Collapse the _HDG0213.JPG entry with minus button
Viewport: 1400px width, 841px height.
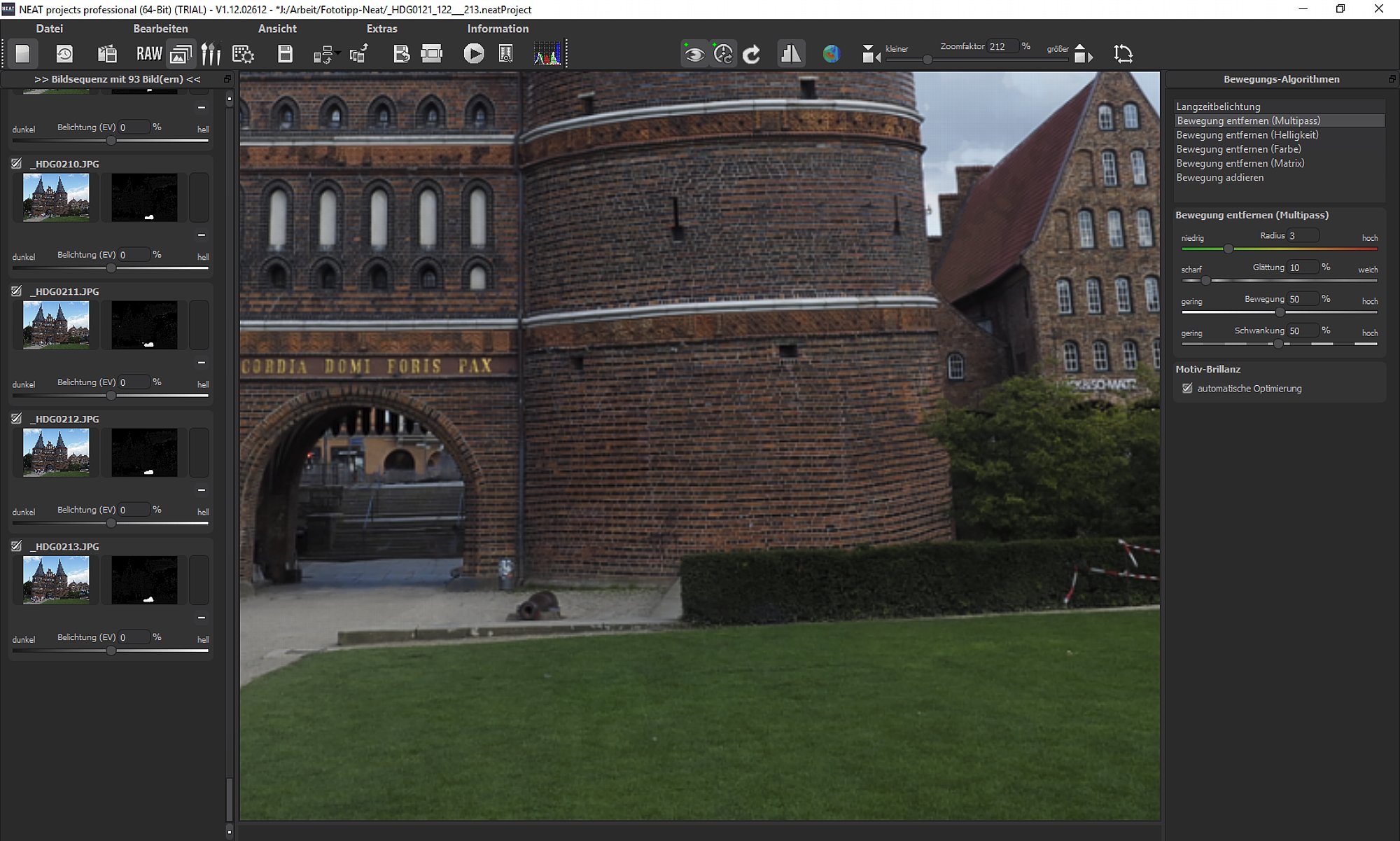pyautogui.click(x=202, y=618)
